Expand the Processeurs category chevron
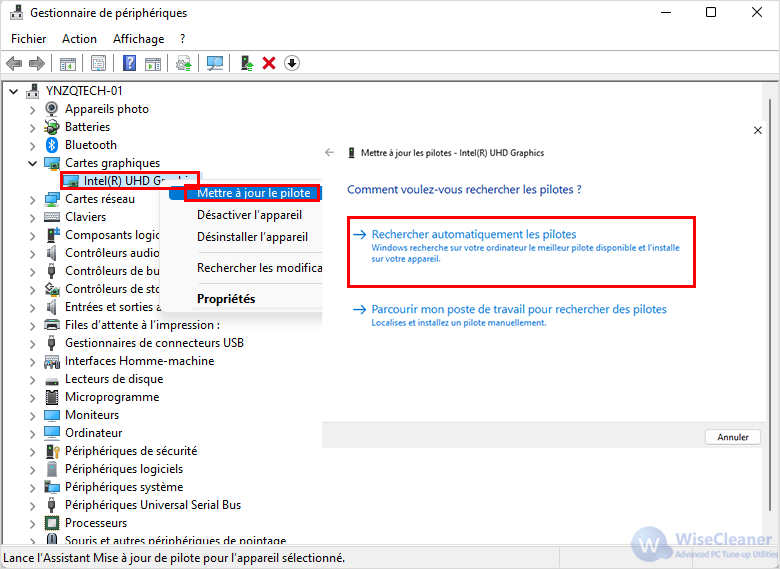Viewport: 780px width, 569px height. point(32,524)
